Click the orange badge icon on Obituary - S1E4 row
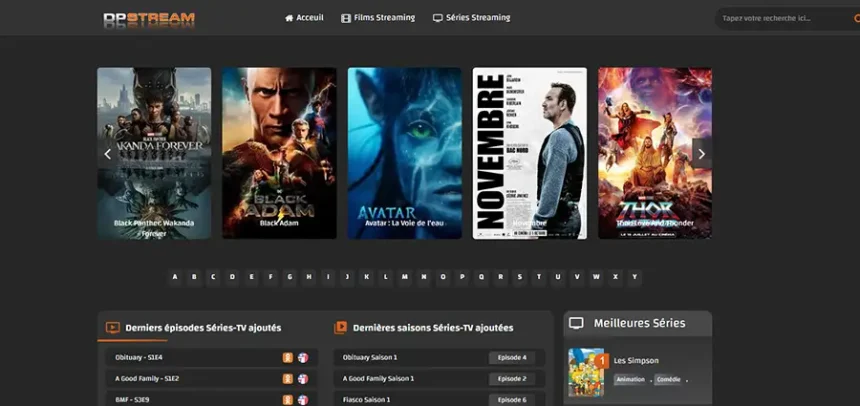 tap(288, 358)
